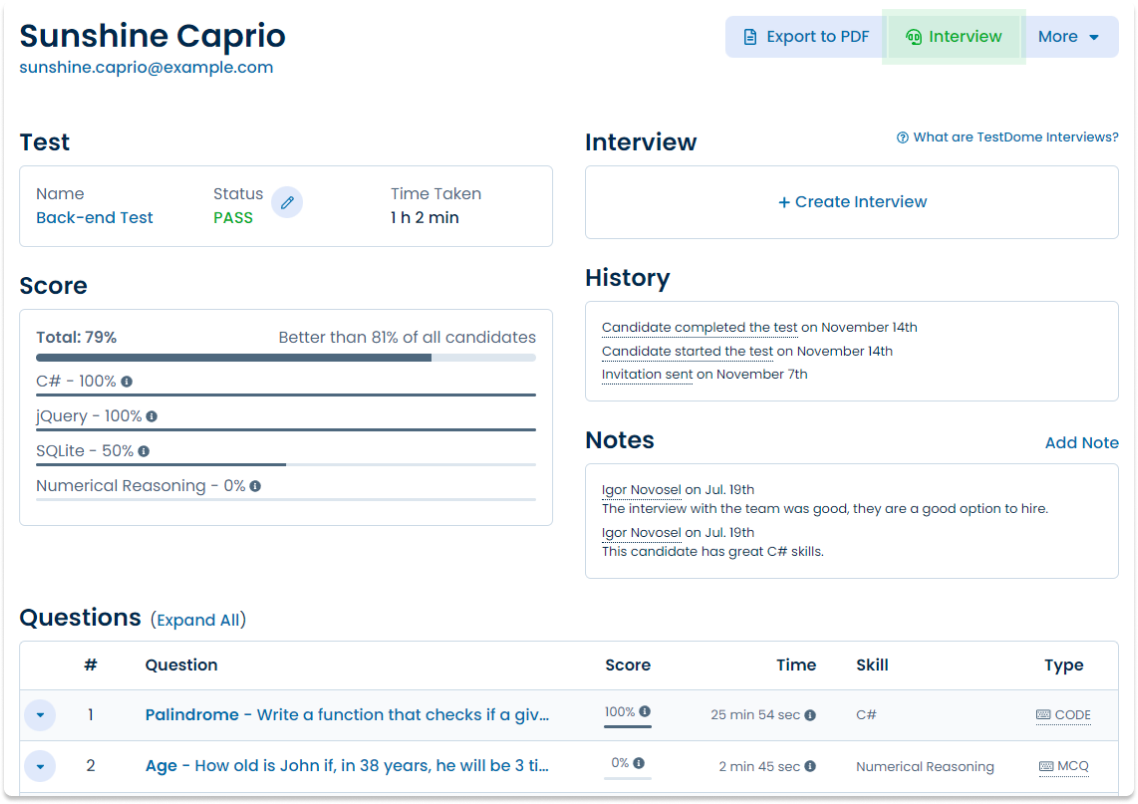Open the Back-end Test link
The image size is (1138, 804).
[94, 217]
